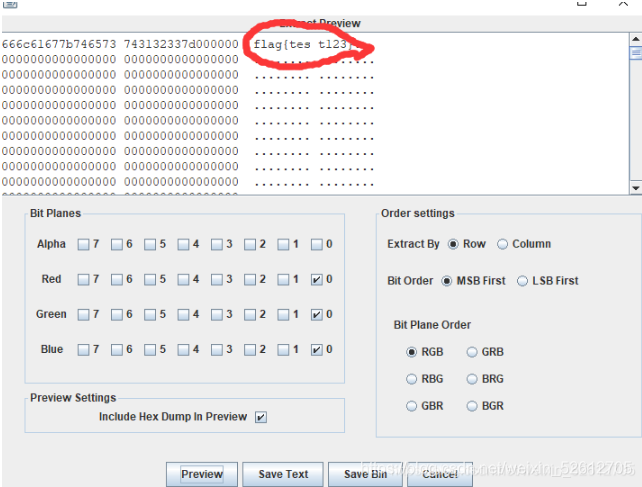Select GBR bit plane order
This screenshot has width=642, height=487.
click(x=411, y=406)
